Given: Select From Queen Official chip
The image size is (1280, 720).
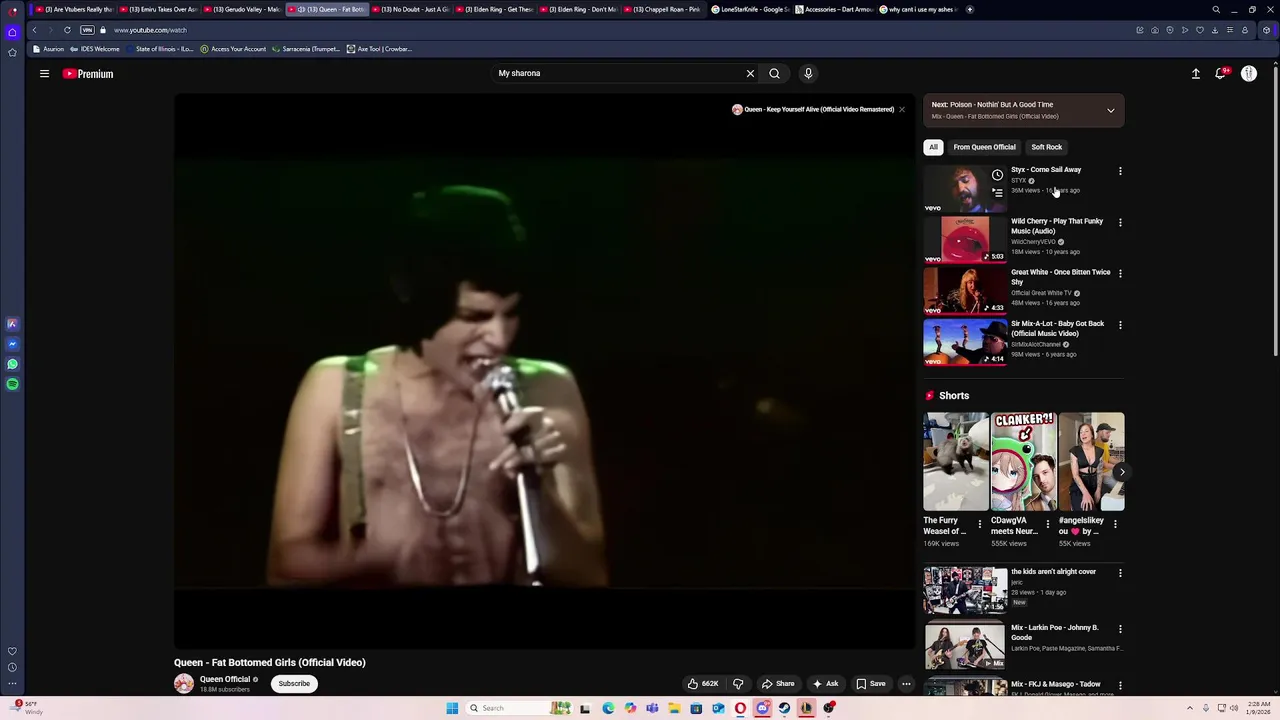Looking at the screenshot, I should 984,147.
